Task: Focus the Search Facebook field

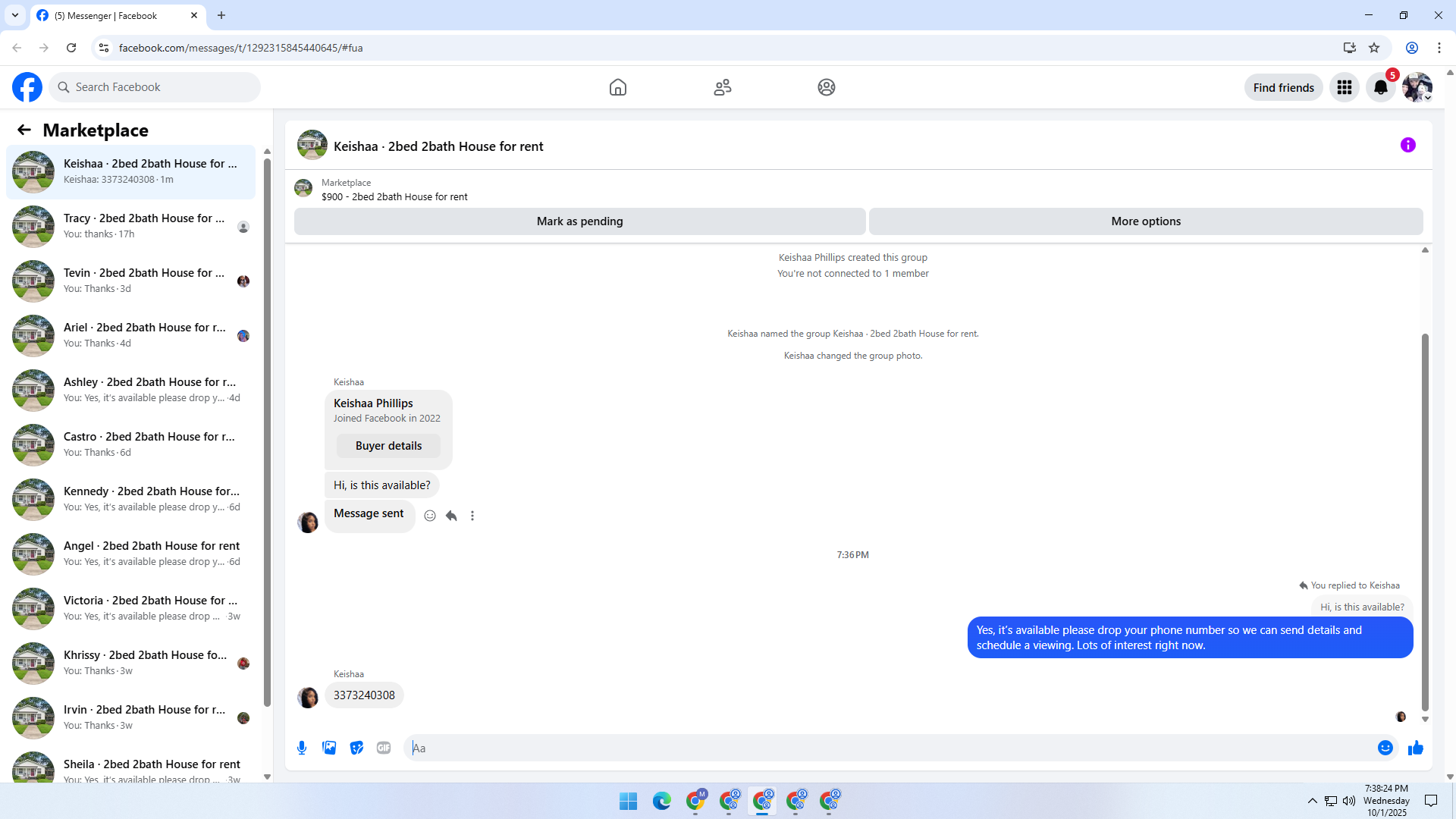Action: click(155, 87)
